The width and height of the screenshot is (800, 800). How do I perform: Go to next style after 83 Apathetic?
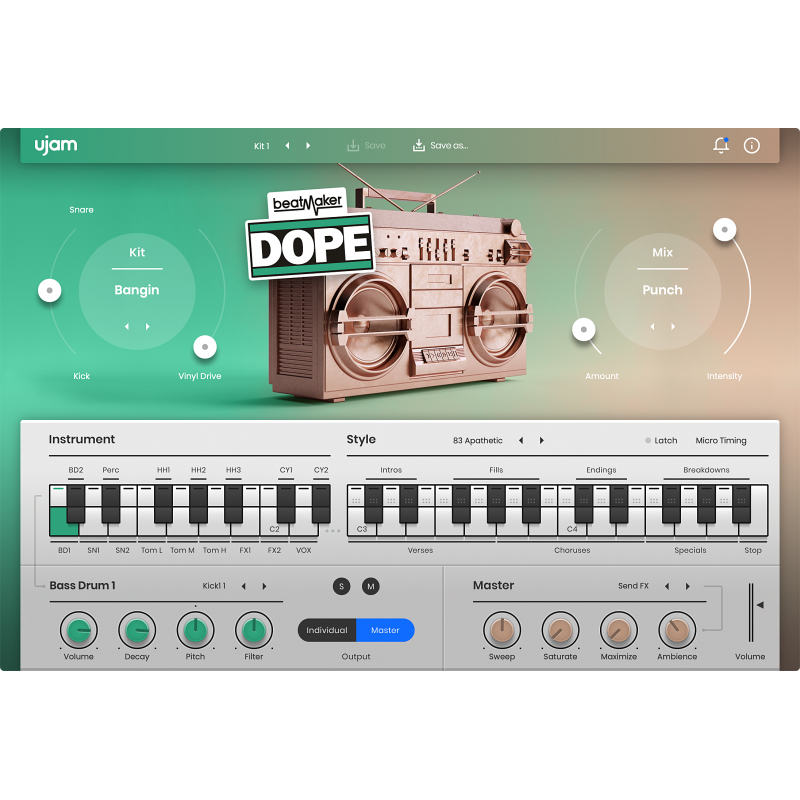tap(542, 441)
